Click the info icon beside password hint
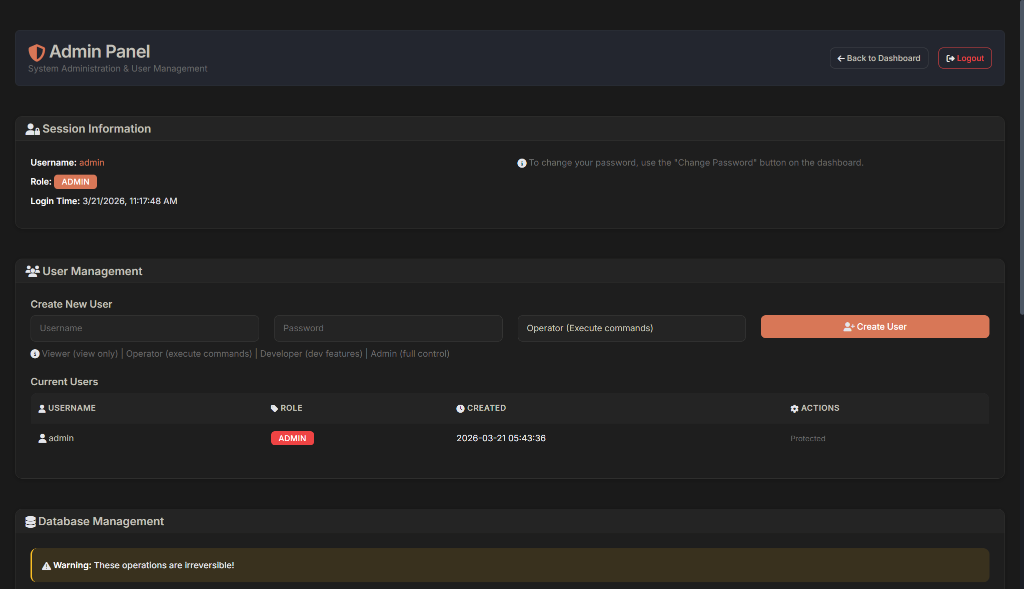 (x=521, y=163)
